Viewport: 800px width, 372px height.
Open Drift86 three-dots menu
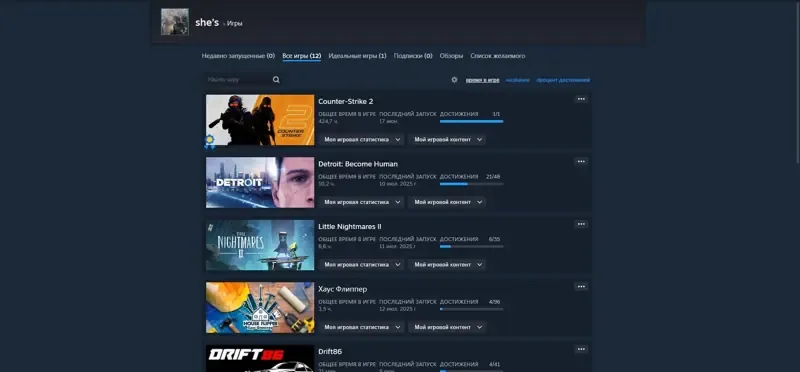tap(581, 349)
